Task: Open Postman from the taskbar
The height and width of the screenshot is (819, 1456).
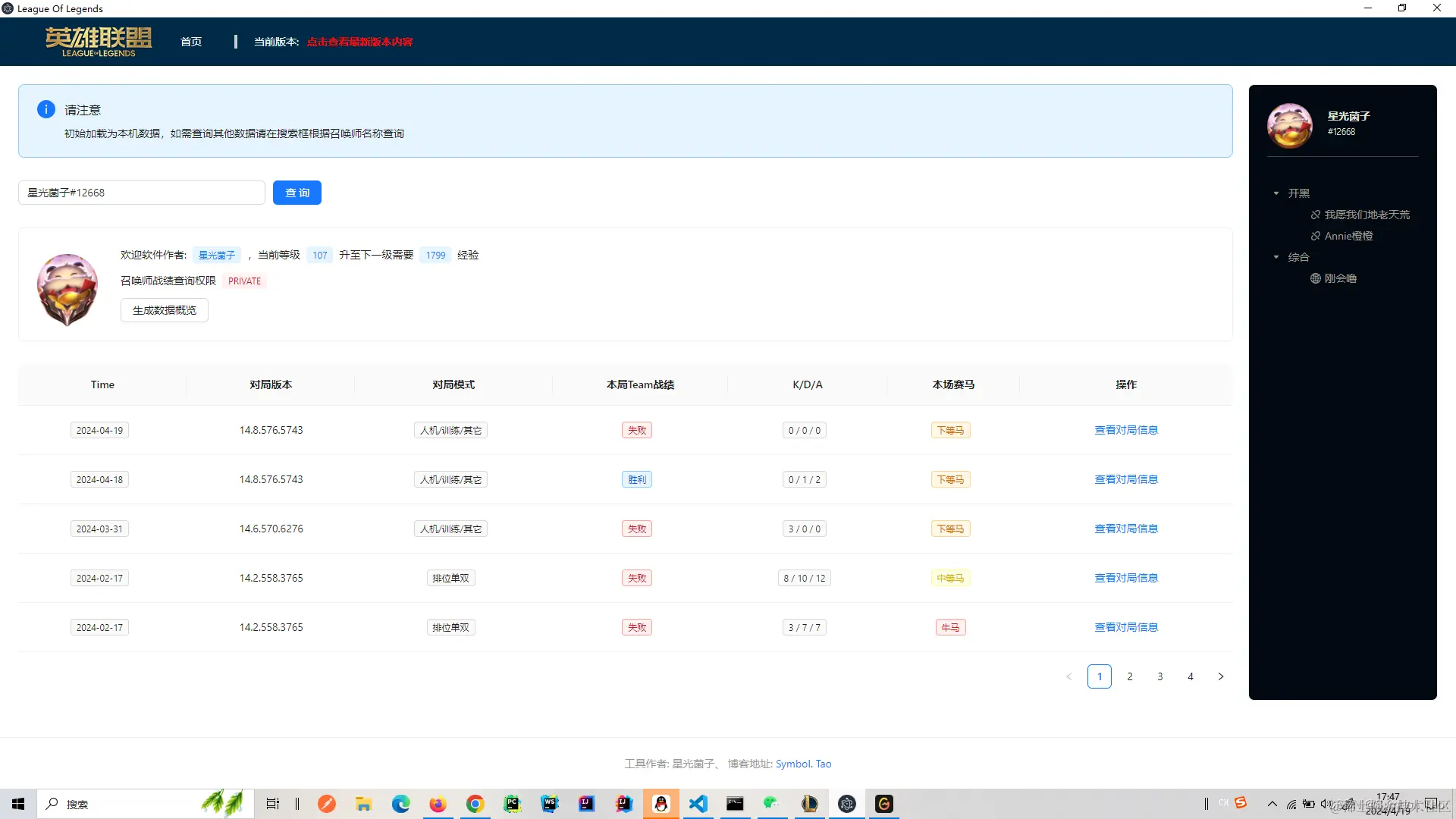Action: [x=327, y=804]
